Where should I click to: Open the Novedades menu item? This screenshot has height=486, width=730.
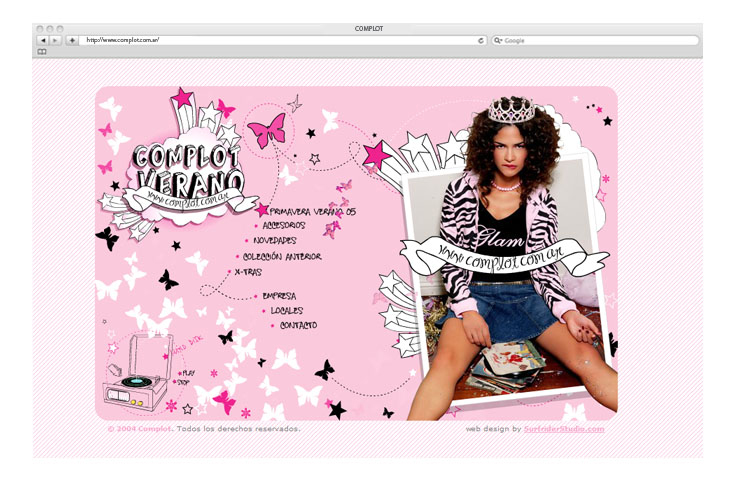pyautogui.click(x=274, y=241)
